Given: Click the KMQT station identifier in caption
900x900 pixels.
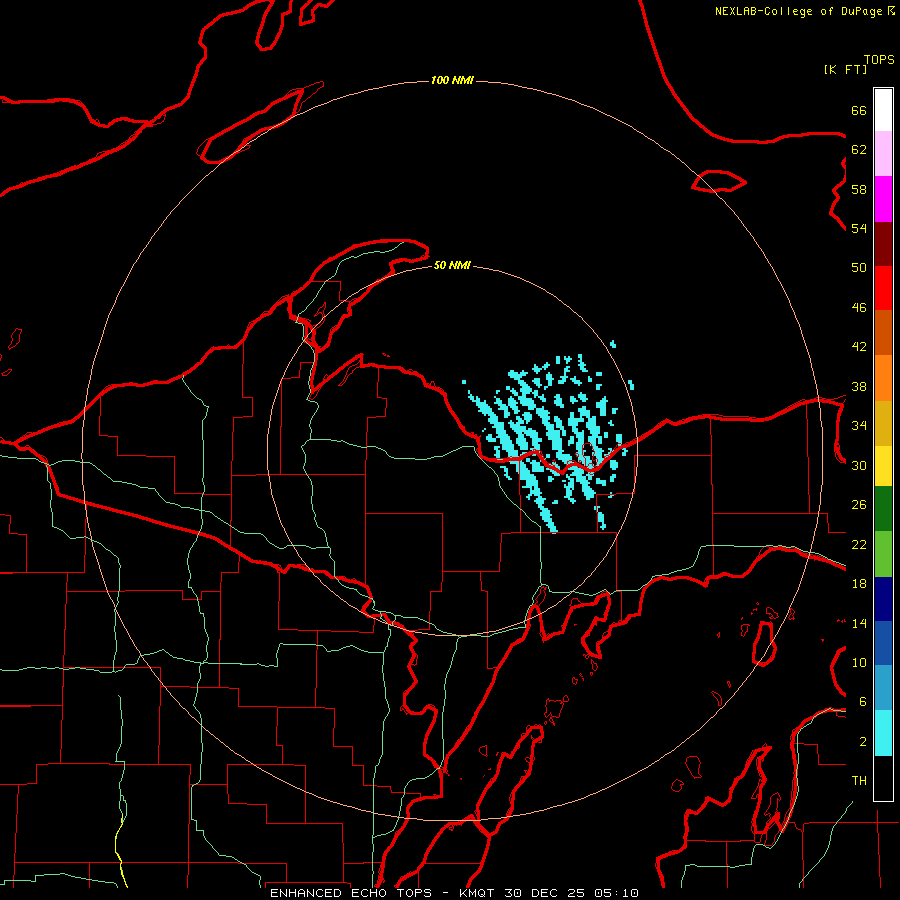Looking at the screenshot, I should pyautogui.click(x=476, y=893).
